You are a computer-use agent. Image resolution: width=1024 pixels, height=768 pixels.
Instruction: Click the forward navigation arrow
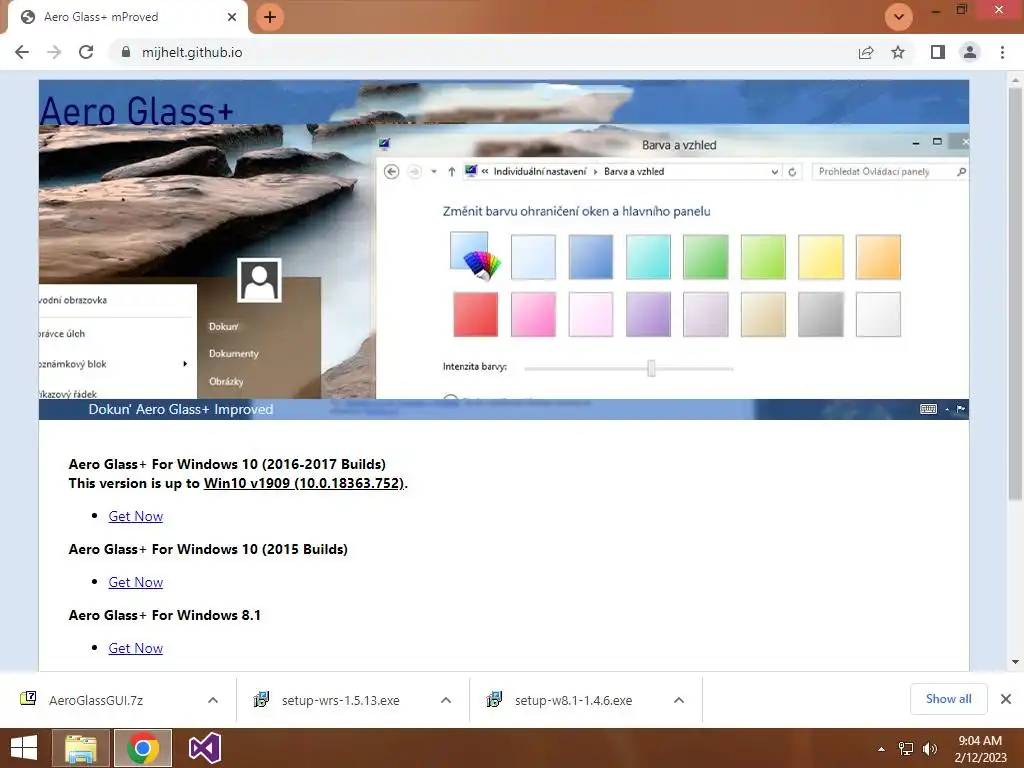(x=54, y=52)
